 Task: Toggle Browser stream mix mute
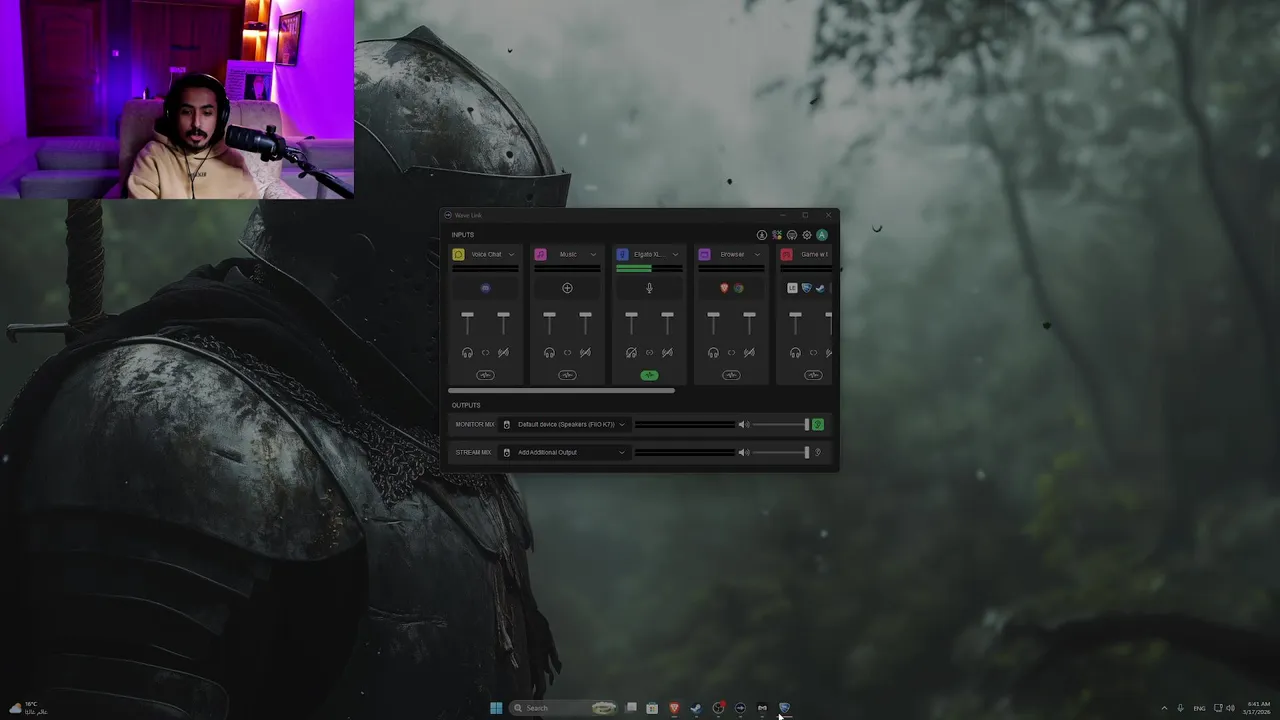[x=749, y=352]
